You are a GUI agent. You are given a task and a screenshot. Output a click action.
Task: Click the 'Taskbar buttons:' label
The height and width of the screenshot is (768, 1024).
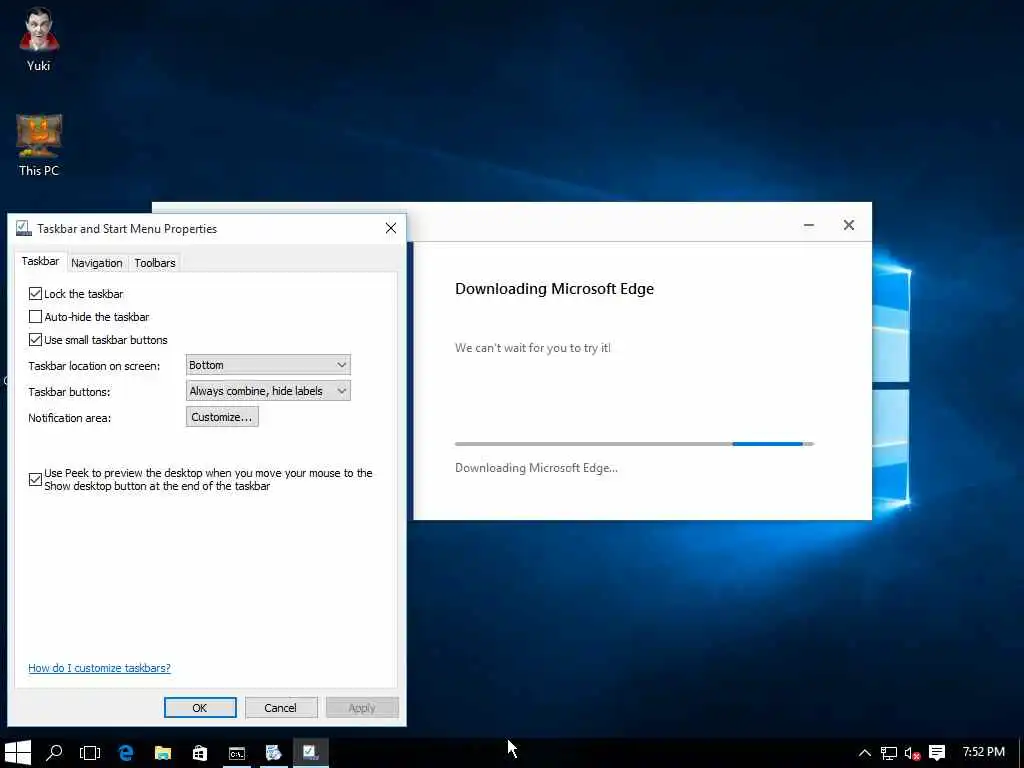[69, 392]
